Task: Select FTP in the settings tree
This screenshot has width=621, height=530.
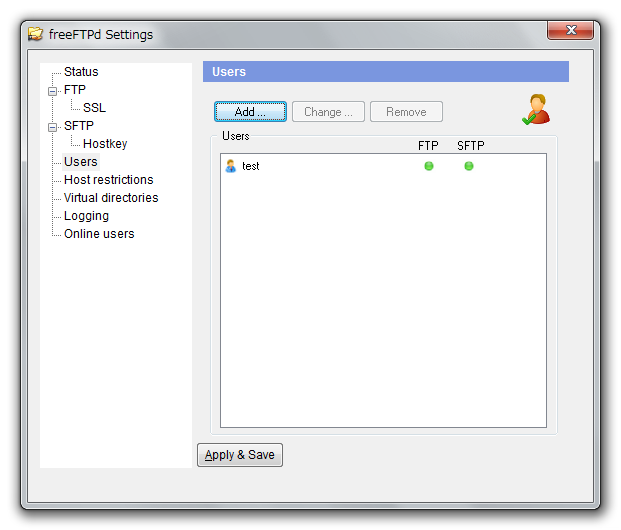Action: coord(74,90)
